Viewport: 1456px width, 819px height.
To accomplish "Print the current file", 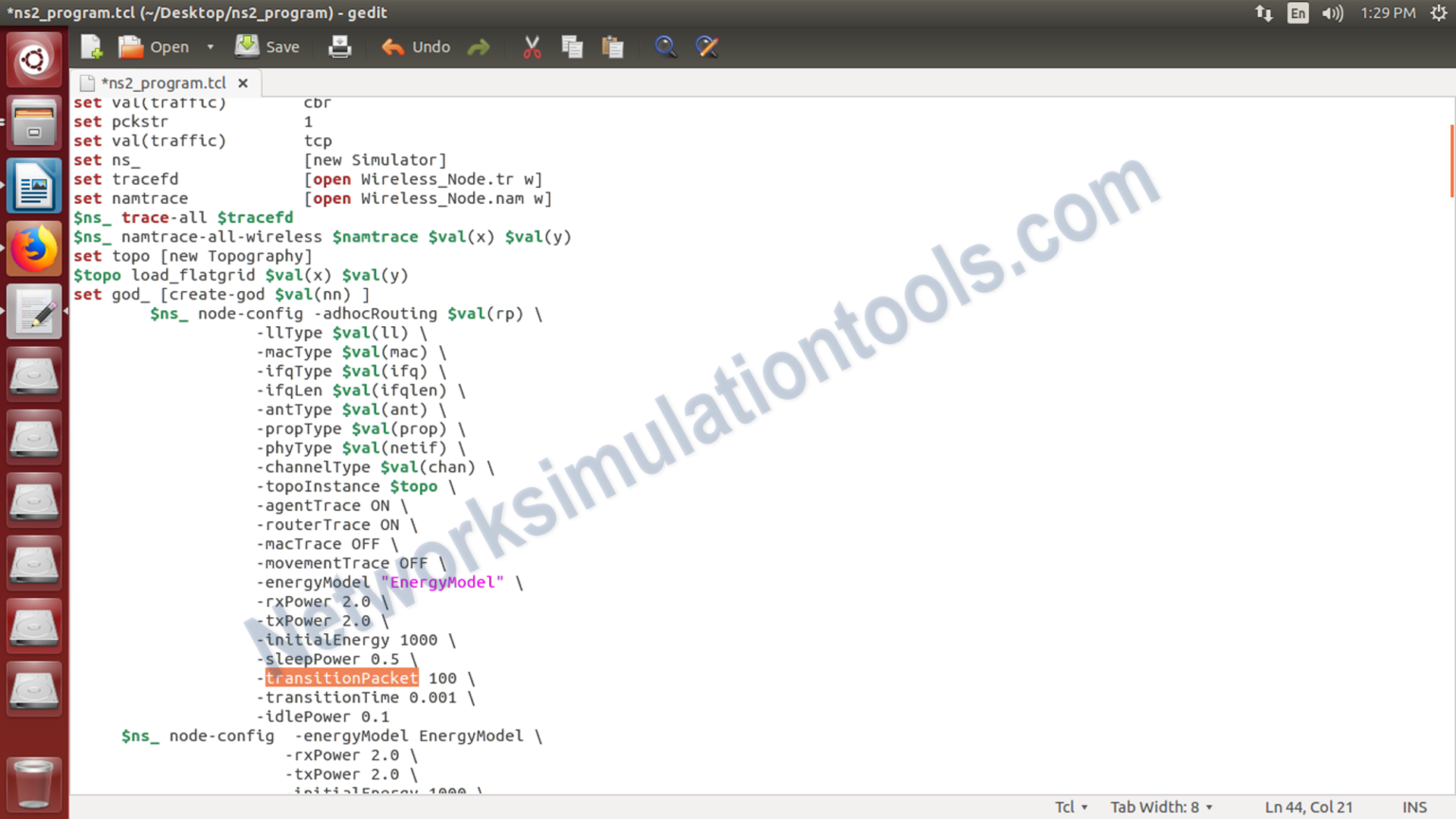I will point(339,46).
